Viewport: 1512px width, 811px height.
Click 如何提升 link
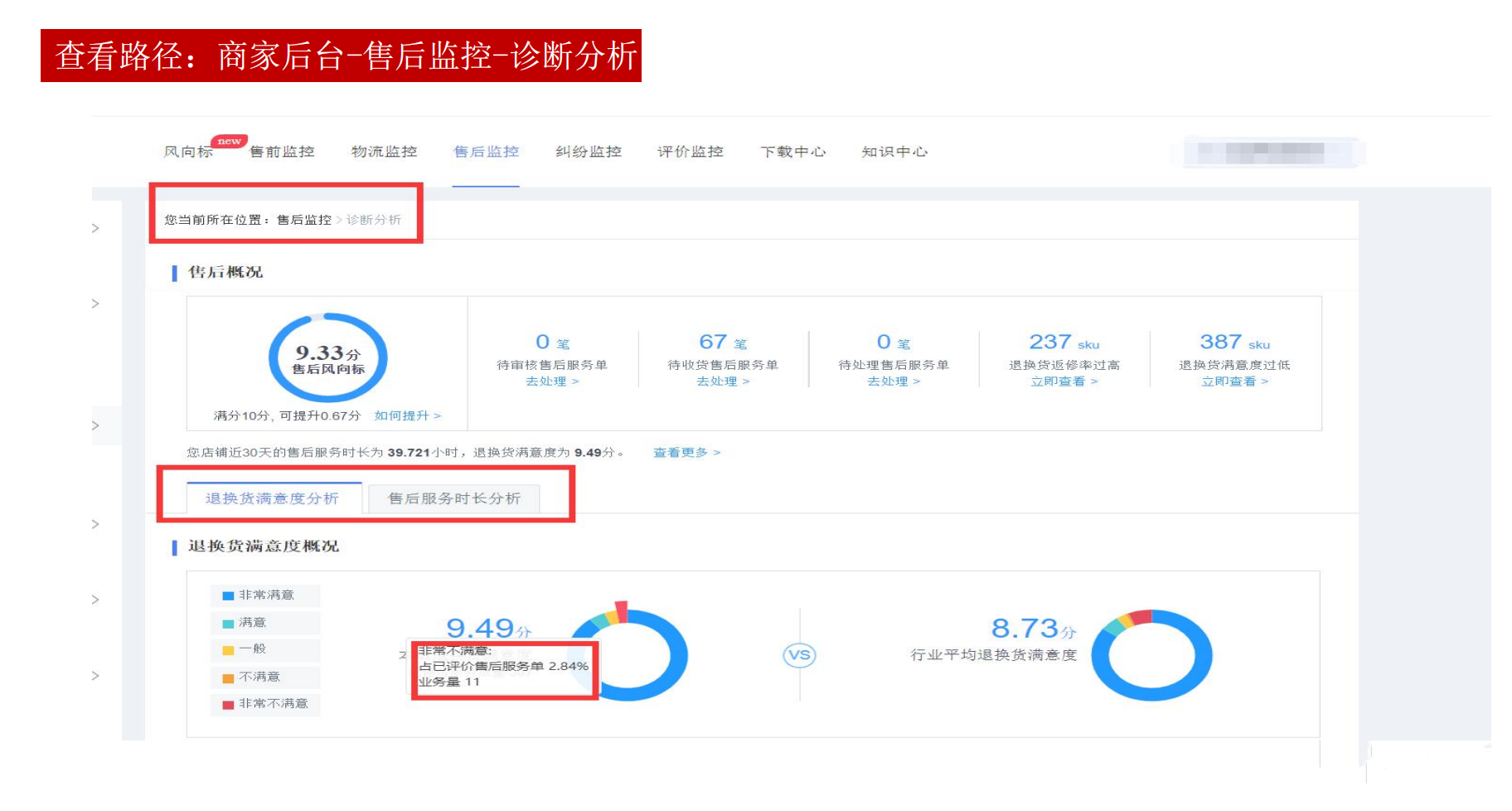pyautogui.click(x=407, y=415)
